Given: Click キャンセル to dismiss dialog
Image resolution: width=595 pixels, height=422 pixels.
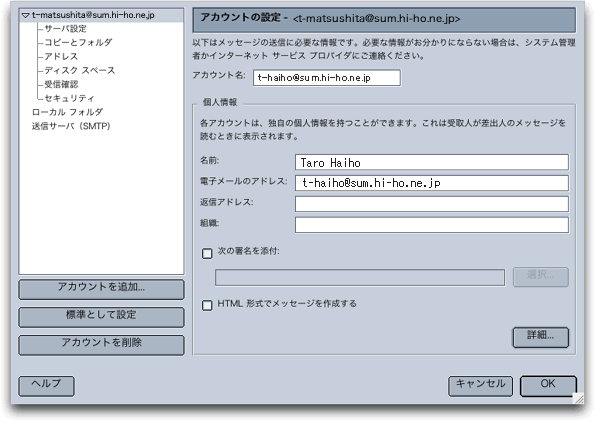Looking at the screenshot, I should point(480,386).
